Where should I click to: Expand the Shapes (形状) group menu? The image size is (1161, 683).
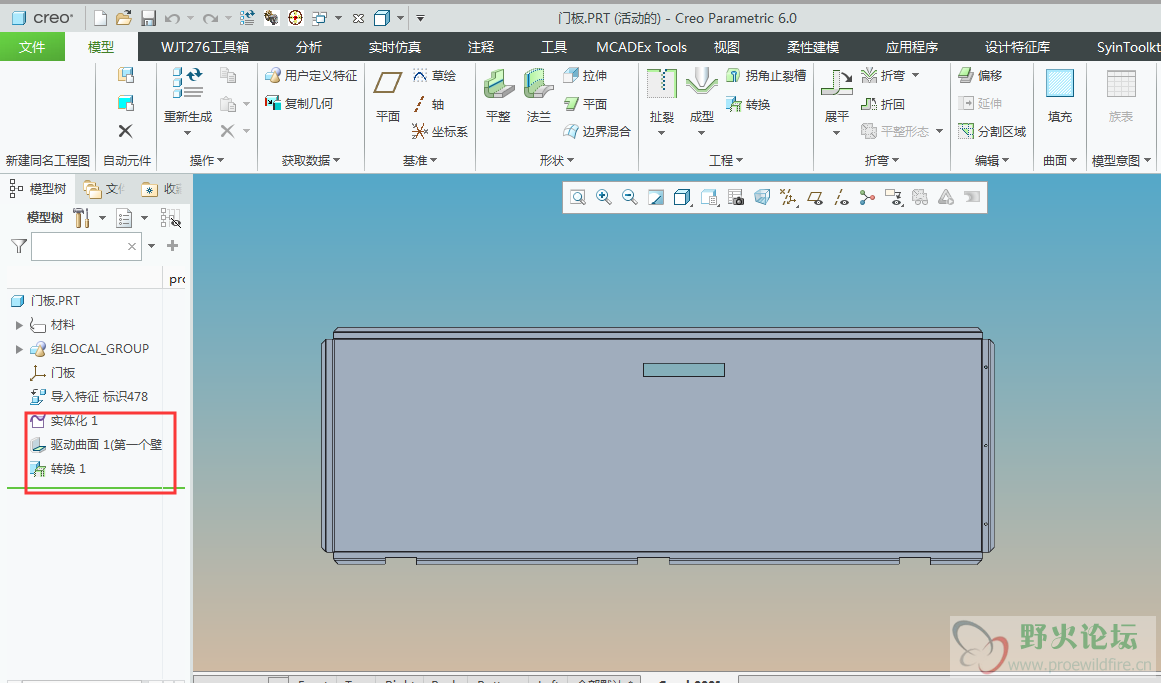click(557, 160)
